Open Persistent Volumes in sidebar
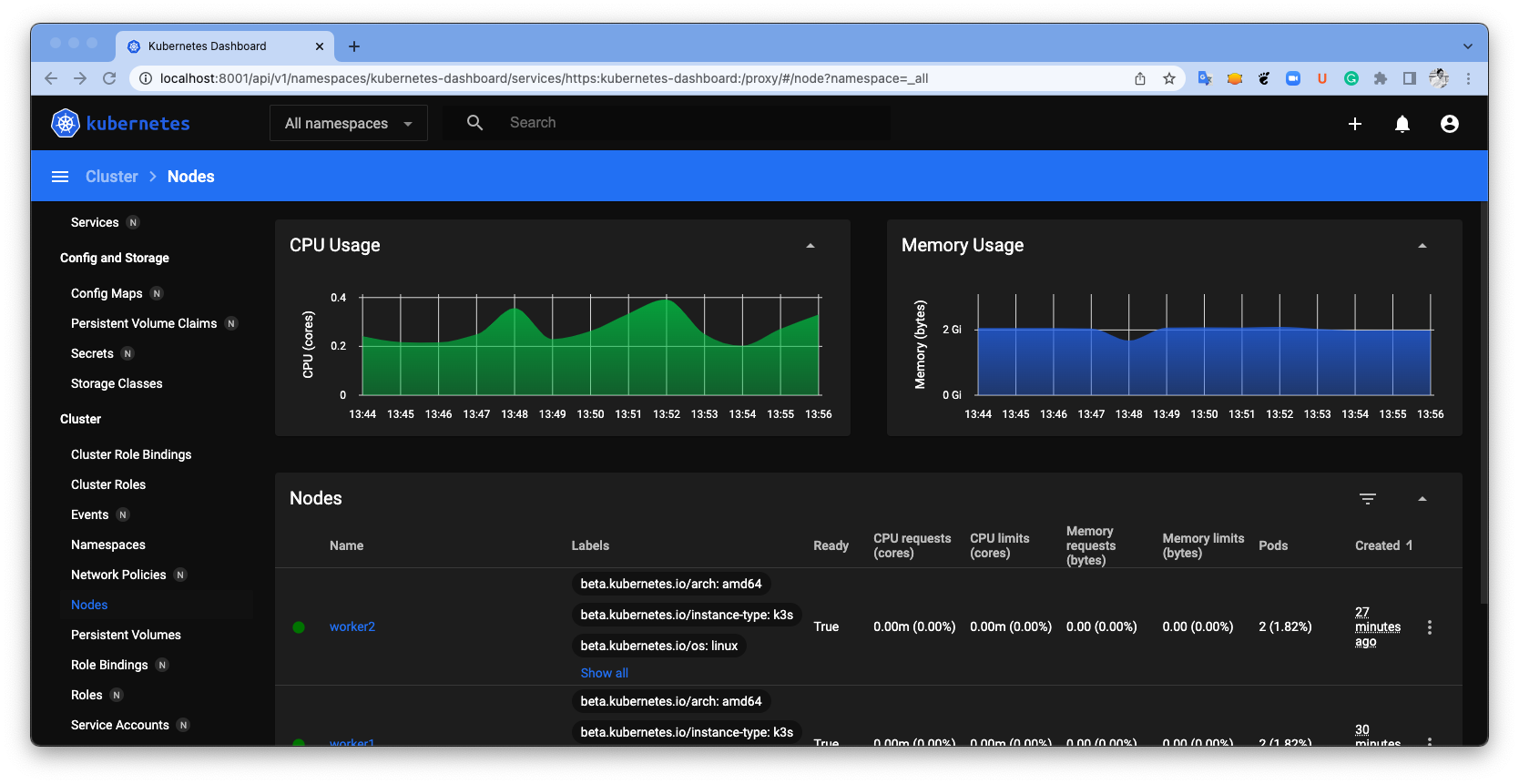 tap(126, 635)
